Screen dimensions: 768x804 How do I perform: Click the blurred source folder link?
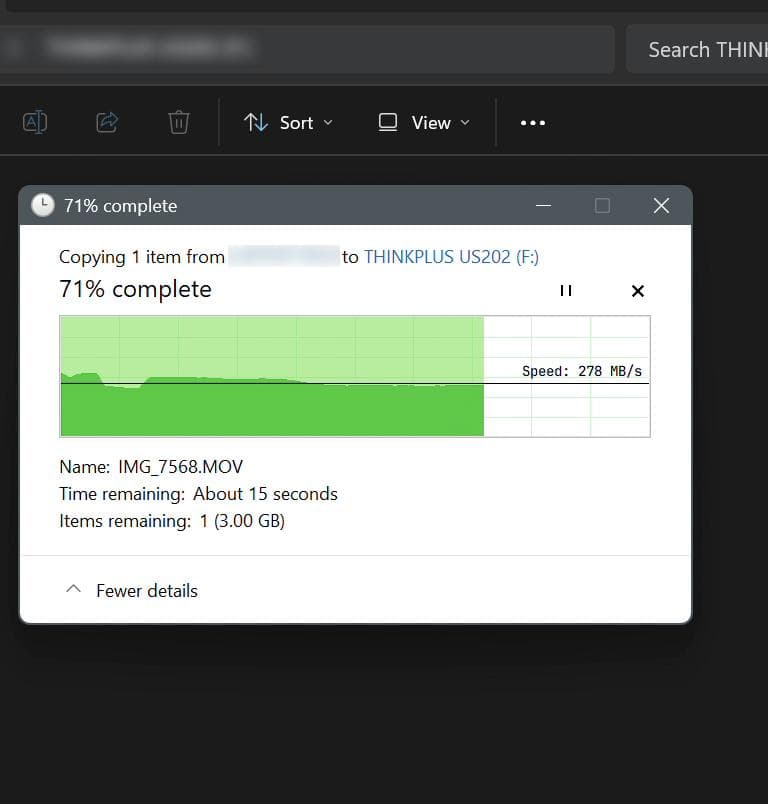coord(284,256)
